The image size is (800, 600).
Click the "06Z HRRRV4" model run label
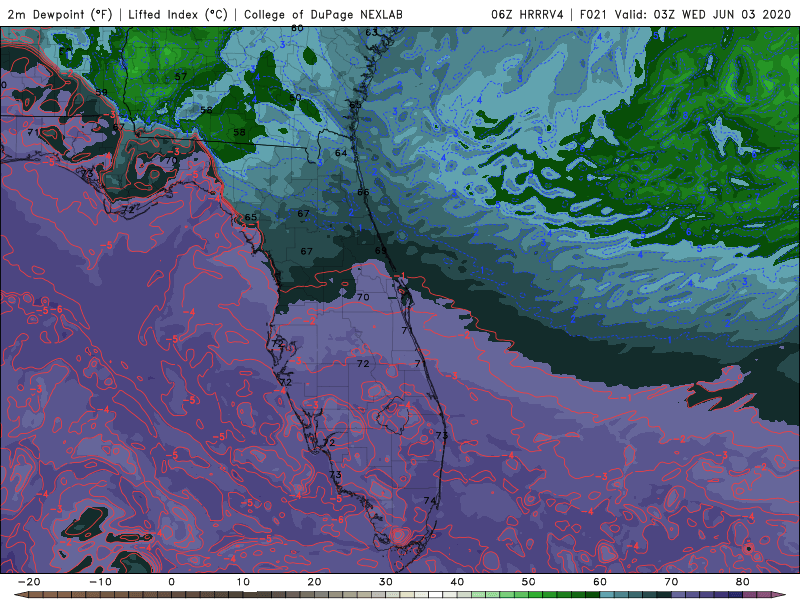pyautogui.click(x=527, y=15)
